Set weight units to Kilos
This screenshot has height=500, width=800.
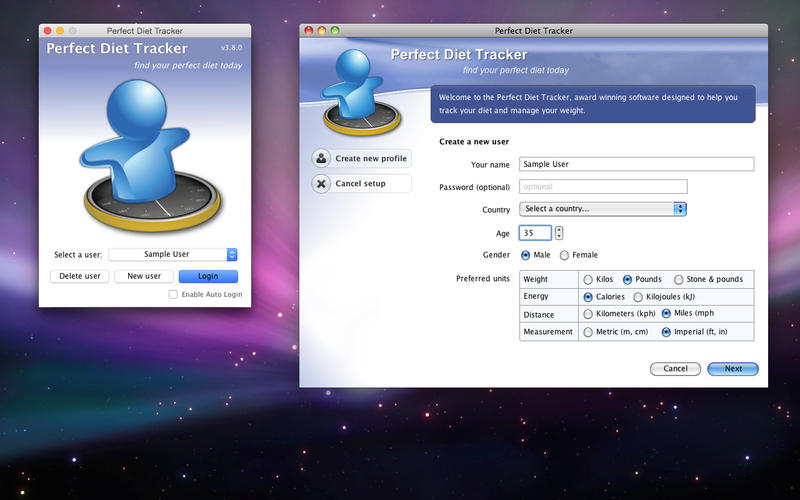tap(588, 279)
